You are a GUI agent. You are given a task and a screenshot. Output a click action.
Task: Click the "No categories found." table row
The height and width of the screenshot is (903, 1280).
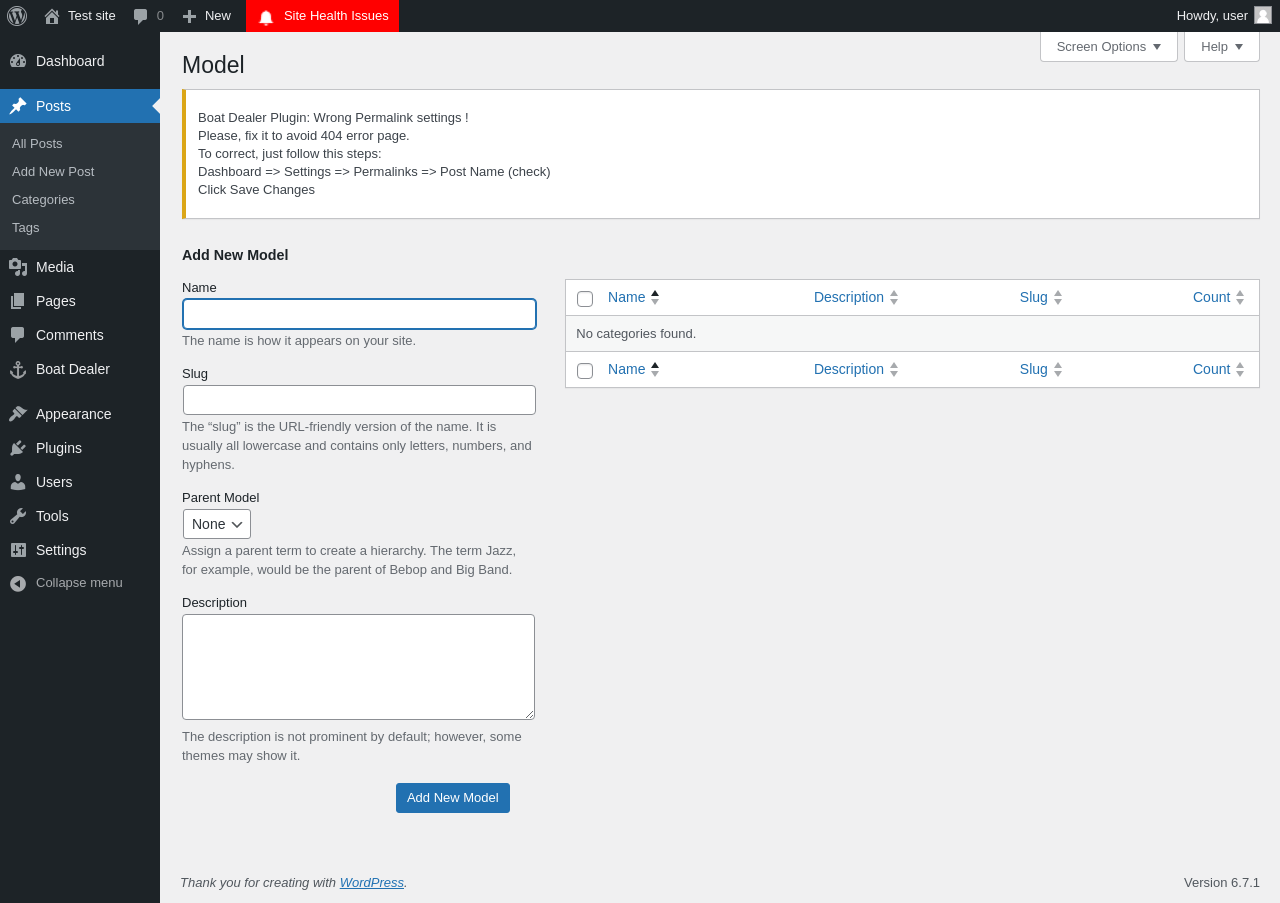click(912, 334)
